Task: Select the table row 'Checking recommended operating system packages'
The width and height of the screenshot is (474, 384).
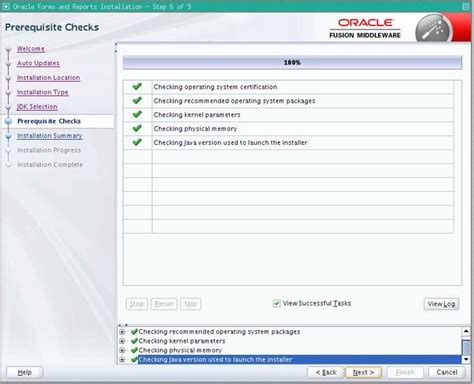Action: 288,101
